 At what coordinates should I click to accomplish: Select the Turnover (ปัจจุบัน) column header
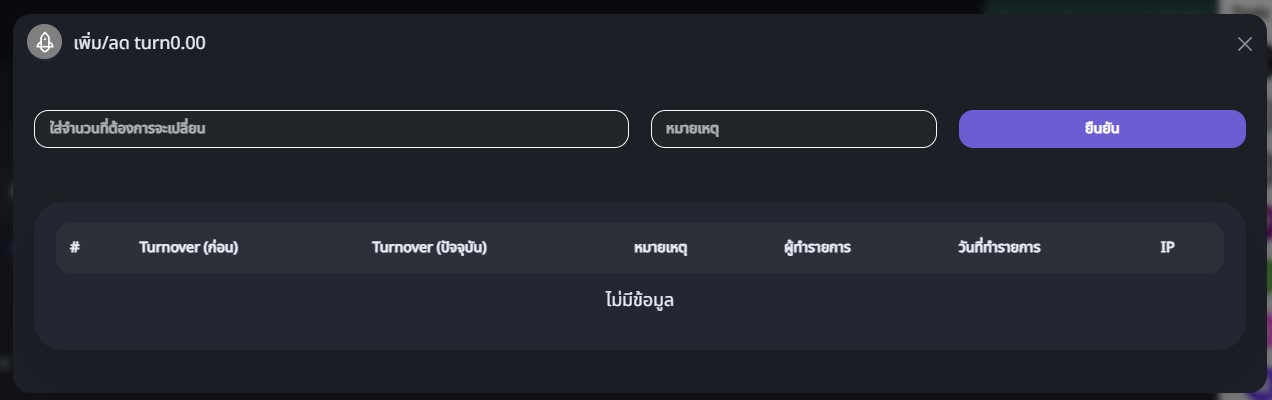[429, 247]
